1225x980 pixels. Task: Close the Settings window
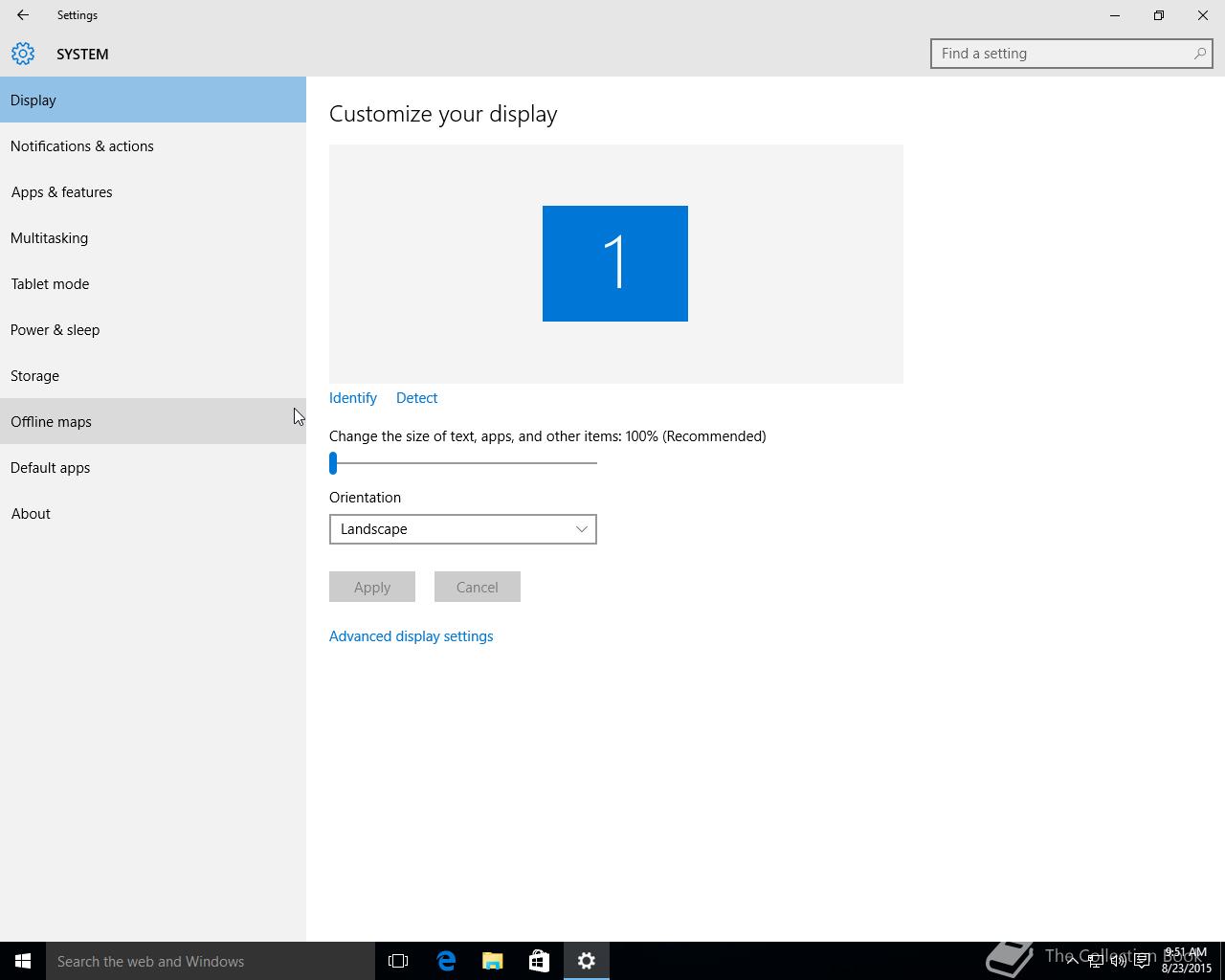(x=1203, y=15)
